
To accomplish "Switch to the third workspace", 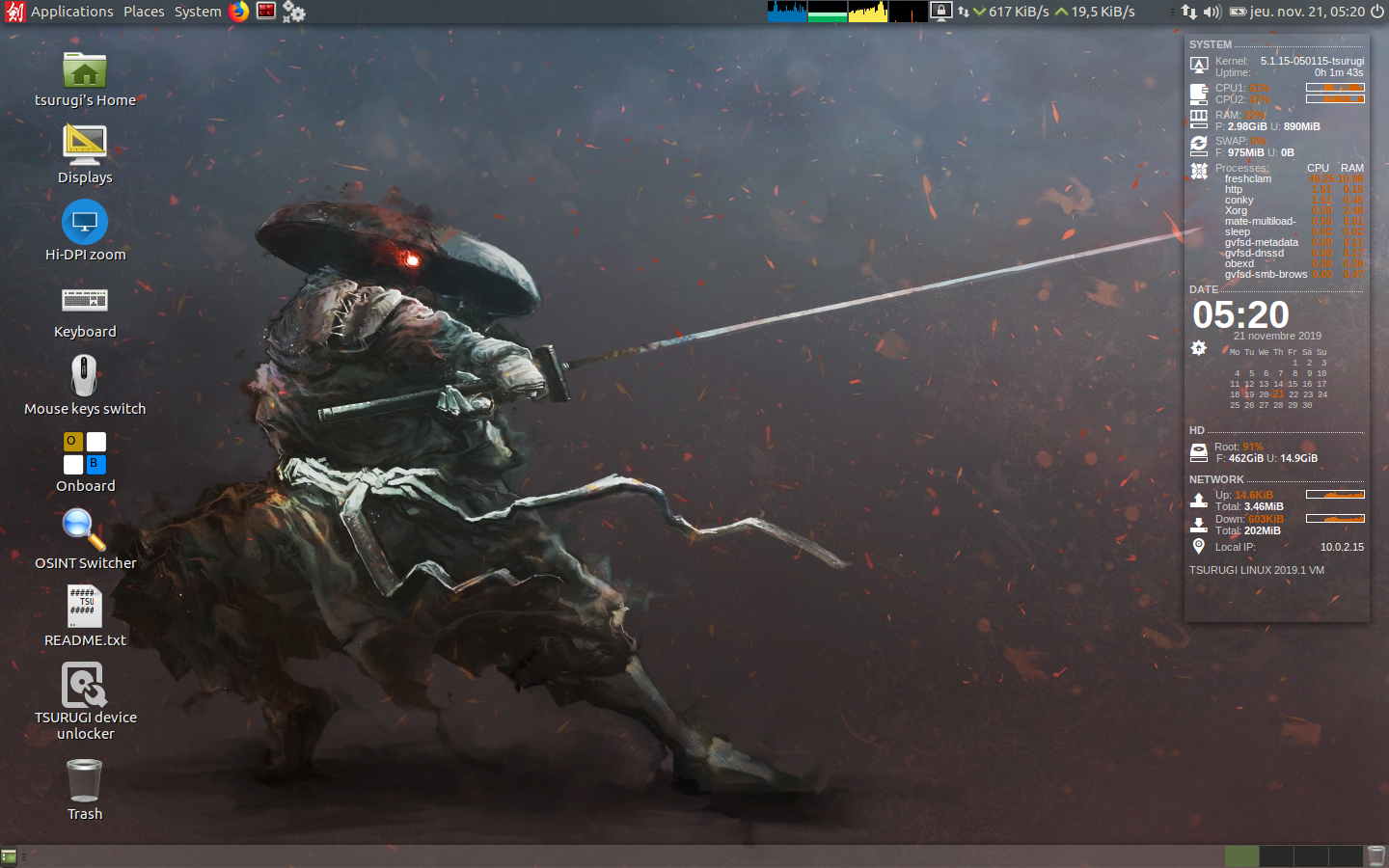I will pyautogui.click(x=1312, y=856).
